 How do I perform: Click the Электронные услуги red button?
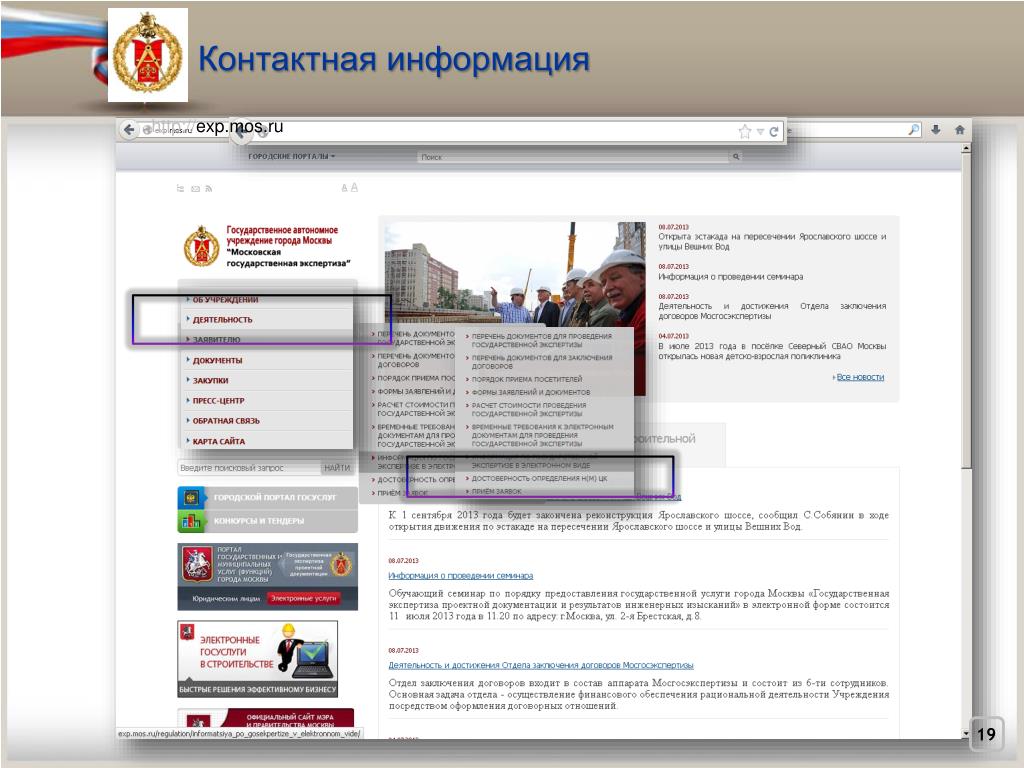(303, 598)
